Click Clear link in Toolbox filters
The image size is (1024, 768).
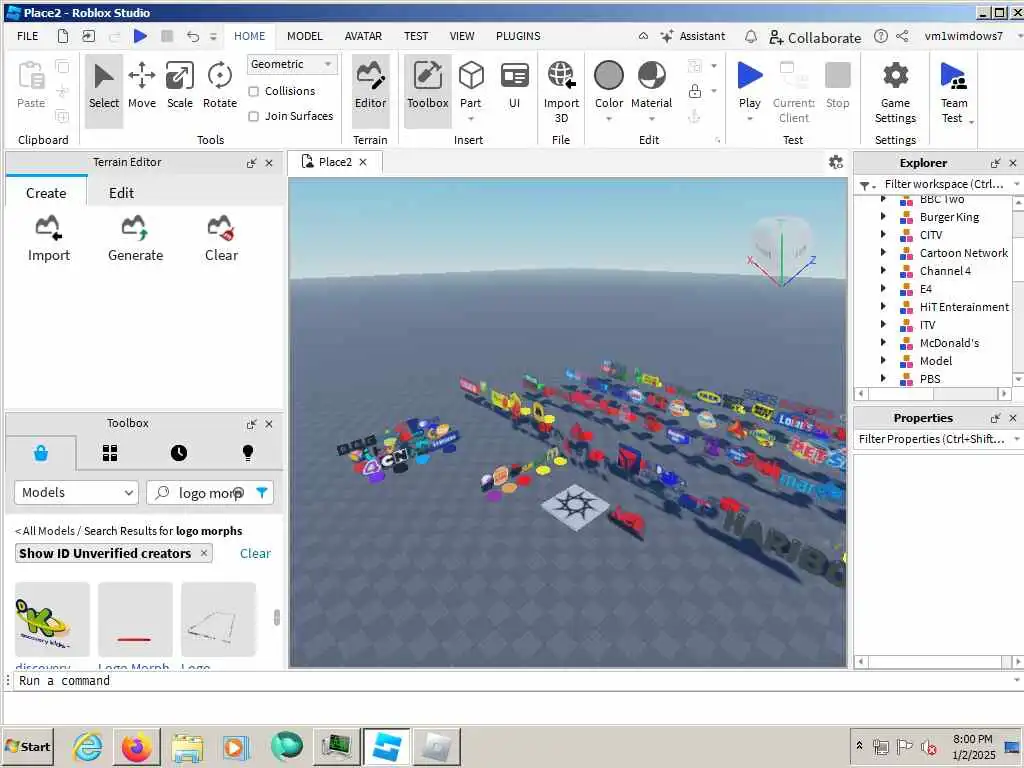tap(255, 553)
